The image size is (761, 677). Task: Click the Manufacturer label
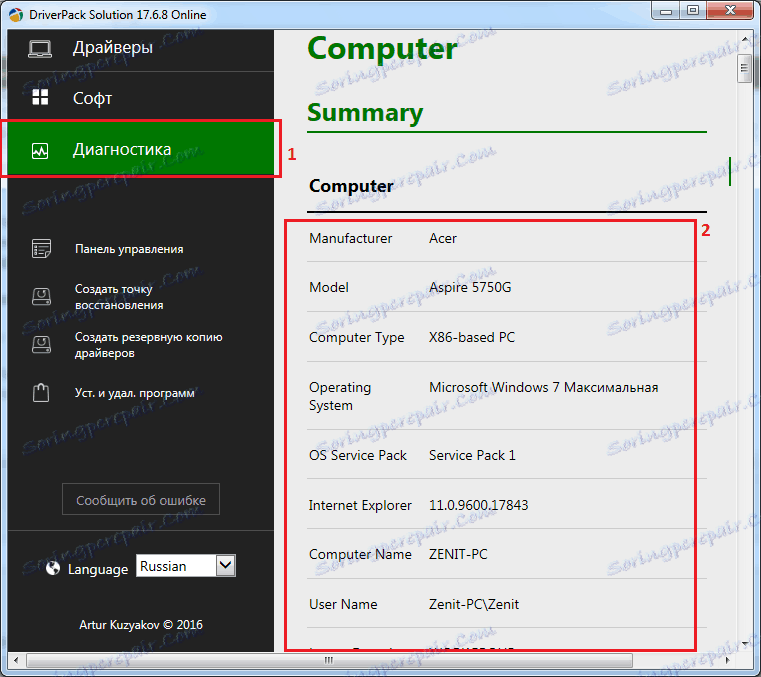350,238
